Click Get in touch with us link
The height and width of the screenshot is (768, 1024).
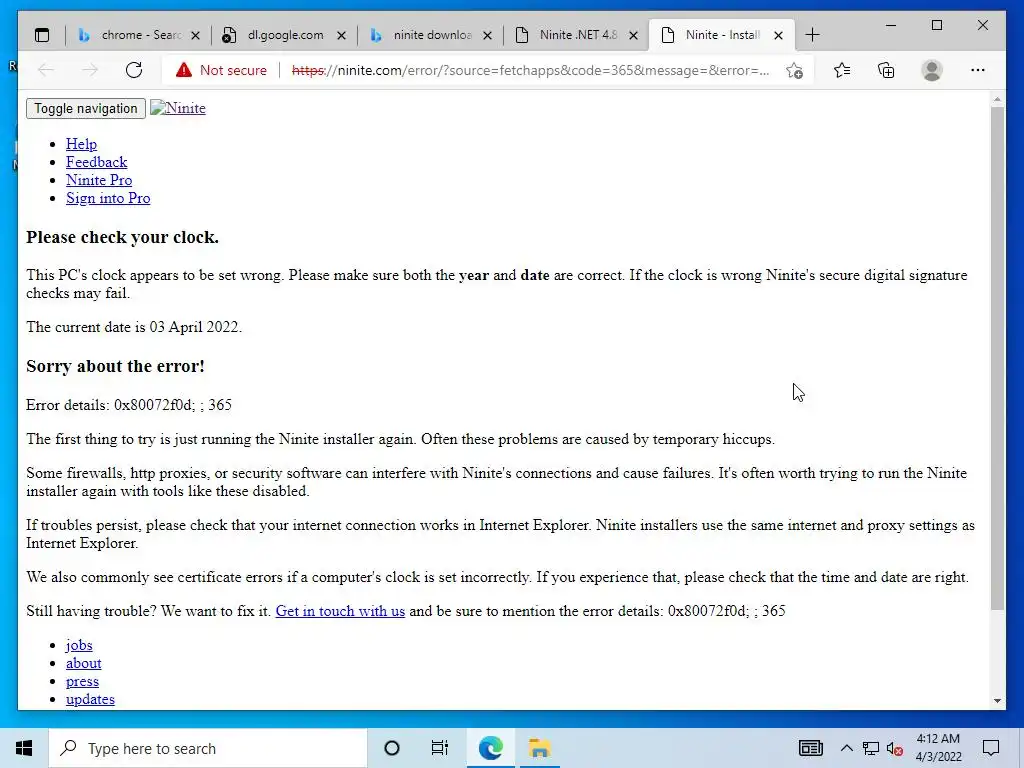pos(340,611)
